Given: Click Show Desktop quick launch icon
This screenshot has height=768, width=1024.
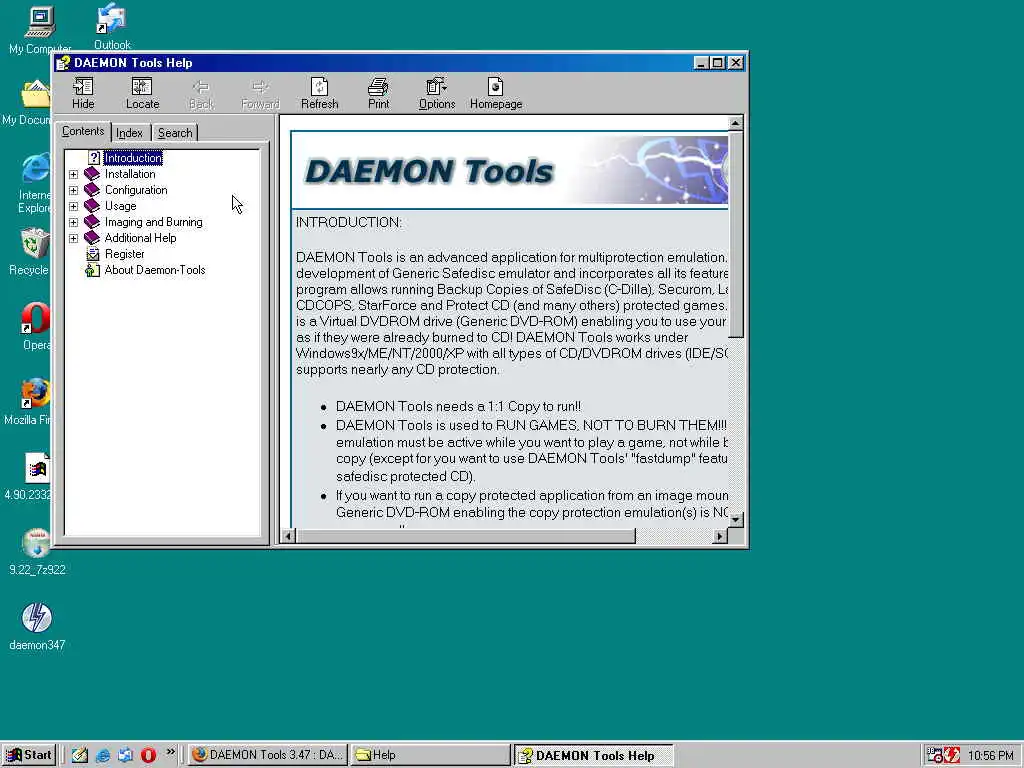Looking at the screenshot, I should 80,755.
